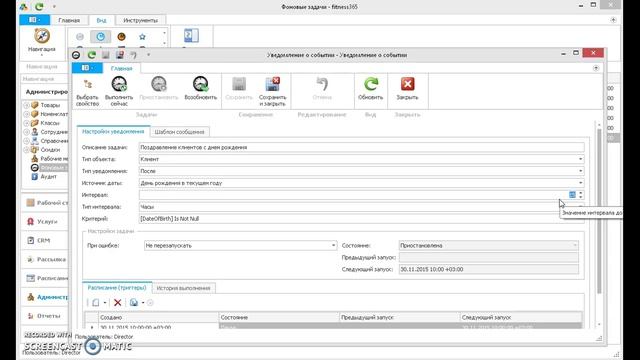
Task: Delete trigger with the red X icon
Action: click(118, 302)
